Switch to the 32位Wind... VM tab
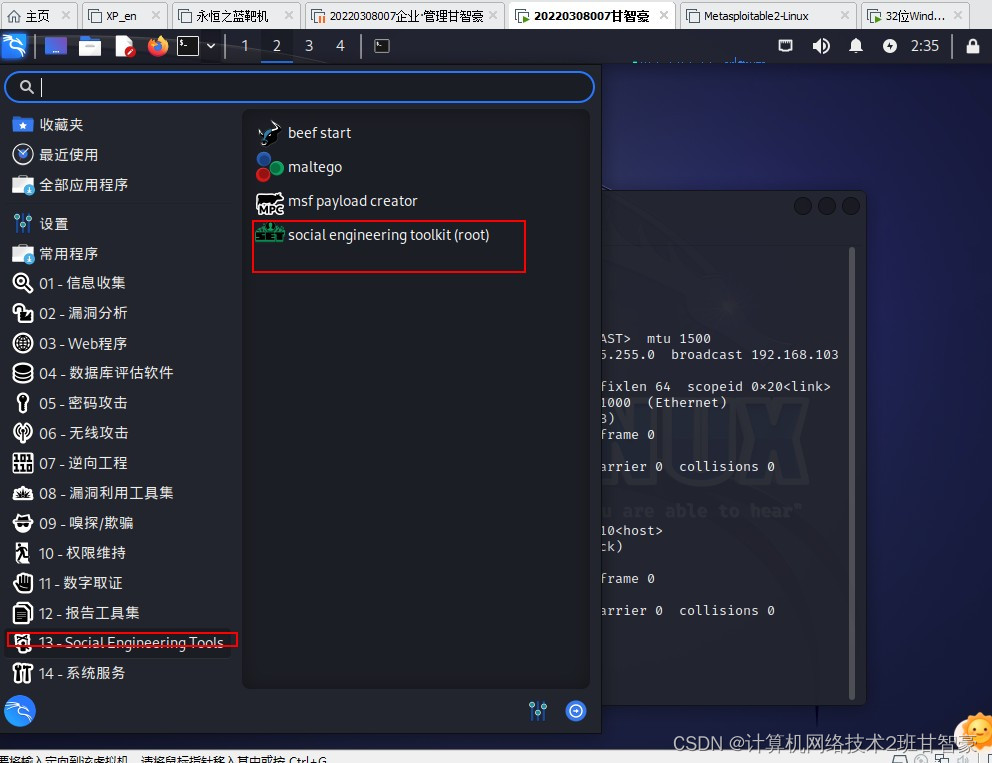992x763 pixels. 914,15
